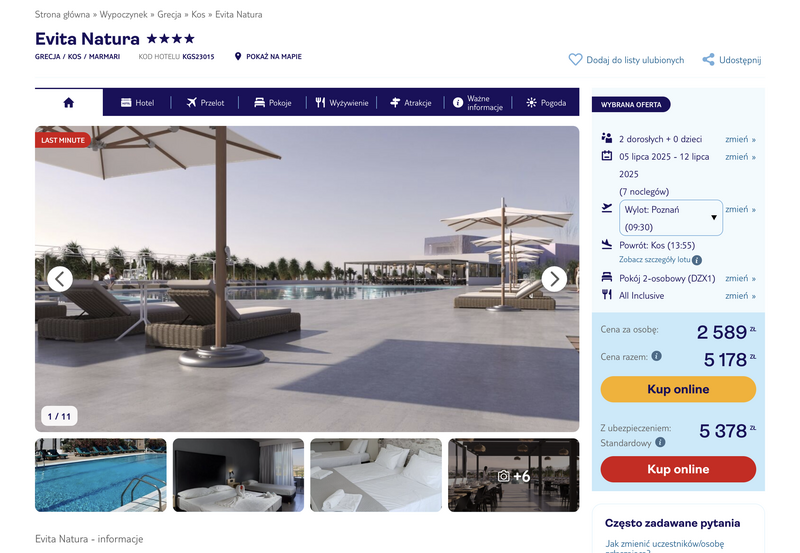Change the Pokój 2-osobowy room type

740,279
